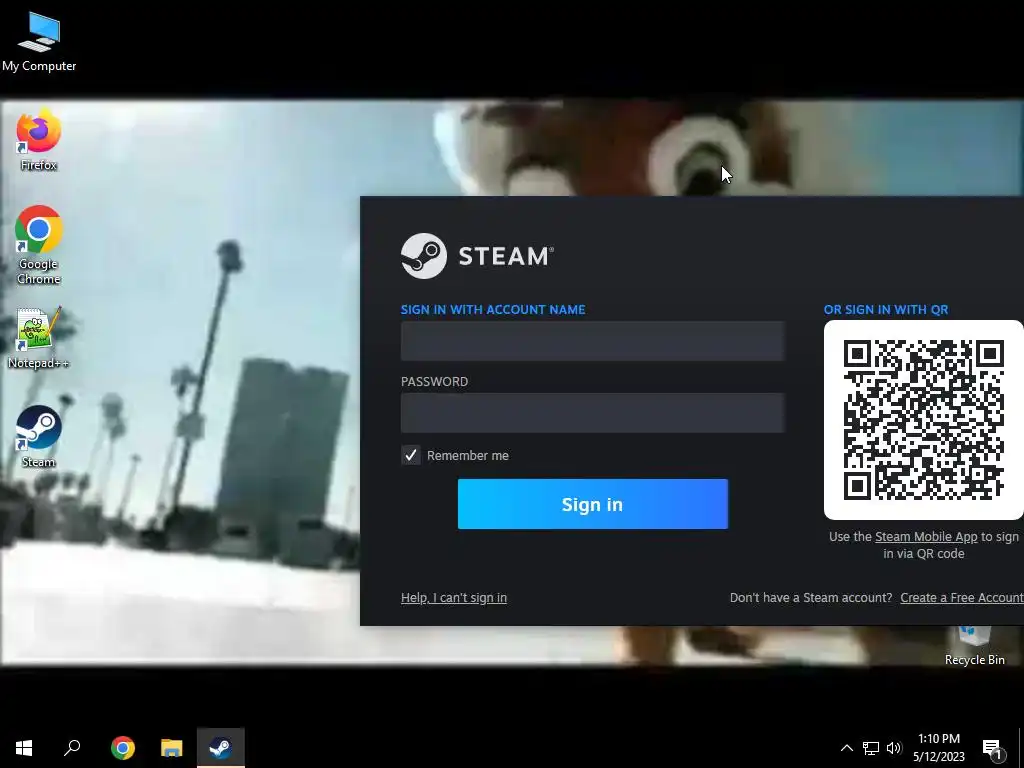Select the Notepad++ desktop shortcut
Image resolution: width=1024 pixels, height=768 pixels.
coord(39,338)
